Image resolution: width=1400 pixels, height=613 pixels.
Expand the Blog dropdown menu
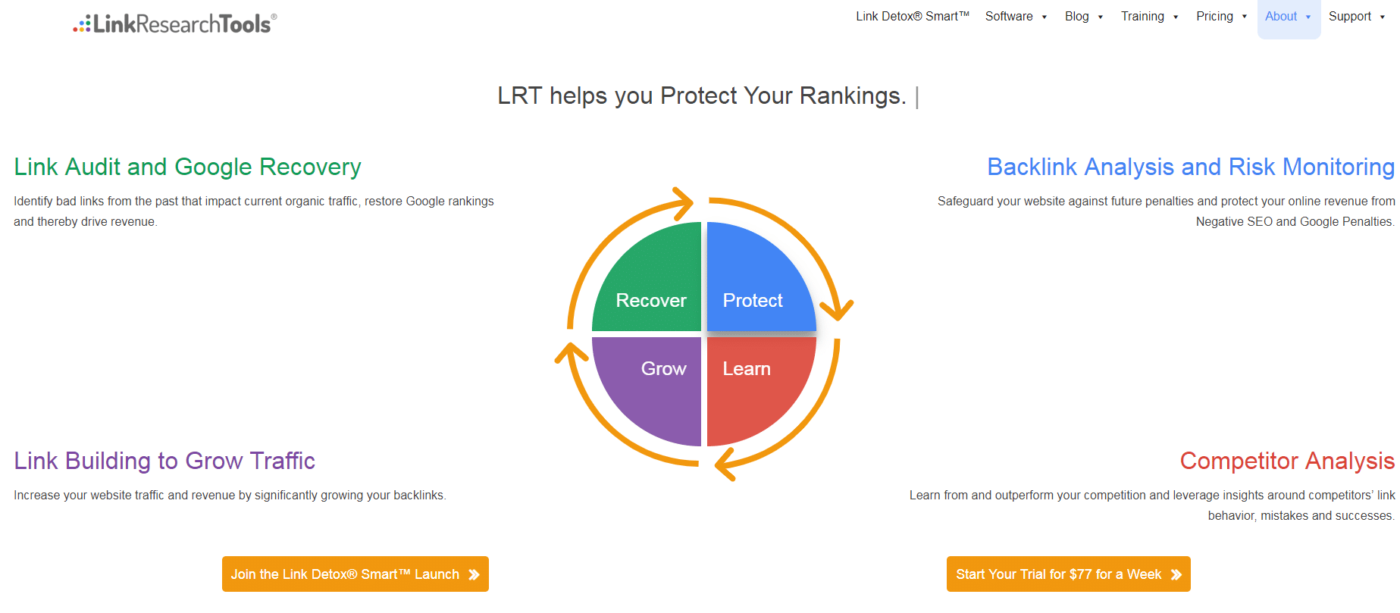(1084, 16)
